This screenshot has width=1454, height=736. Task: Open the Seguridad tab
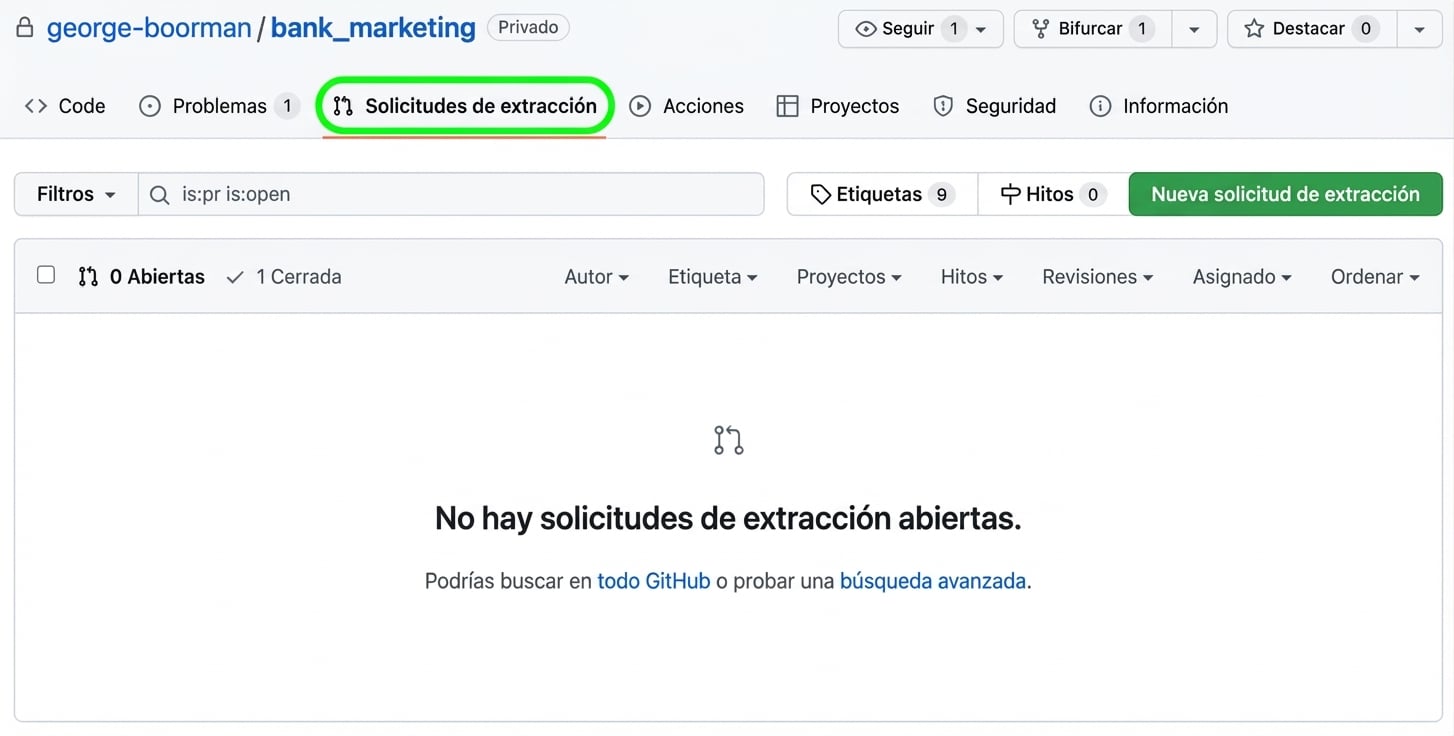click(994, 106)
